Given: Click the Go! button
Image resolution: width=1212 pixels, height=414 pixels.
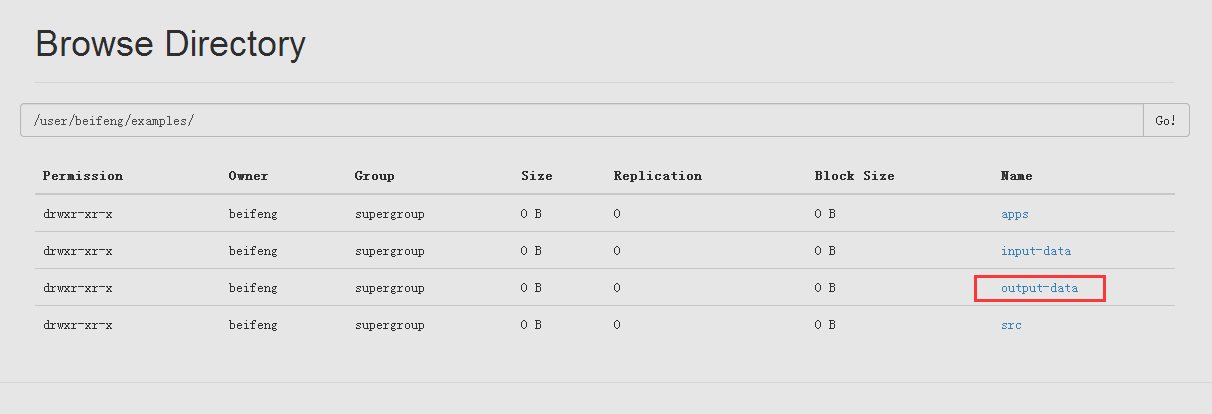Looking at the screenshot, I should tap(1165, 120).
